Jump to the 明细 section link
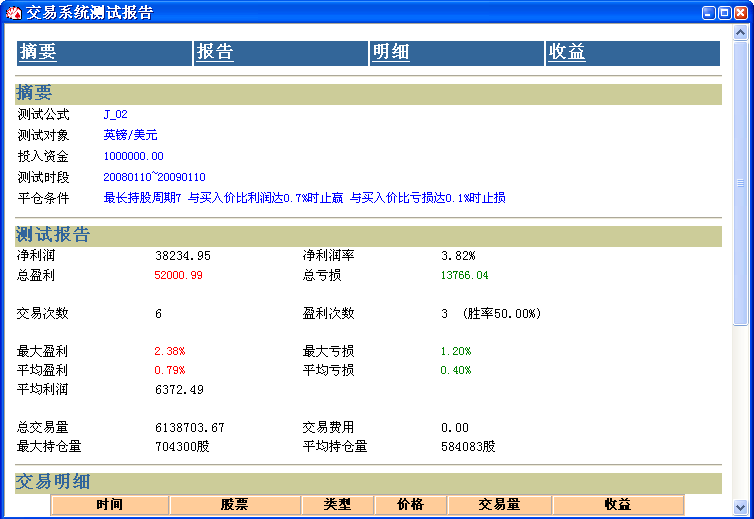The width and height of the screenshot is (754, 519). coord(391,52)
